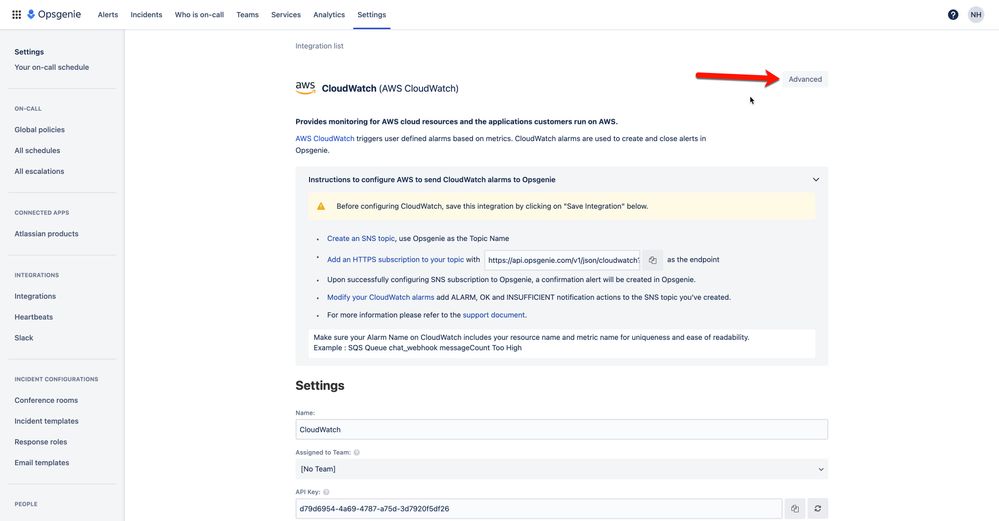Screen dimensions: 999x521
Task: Click the AWS logo icon
Action: coord(305,88)
